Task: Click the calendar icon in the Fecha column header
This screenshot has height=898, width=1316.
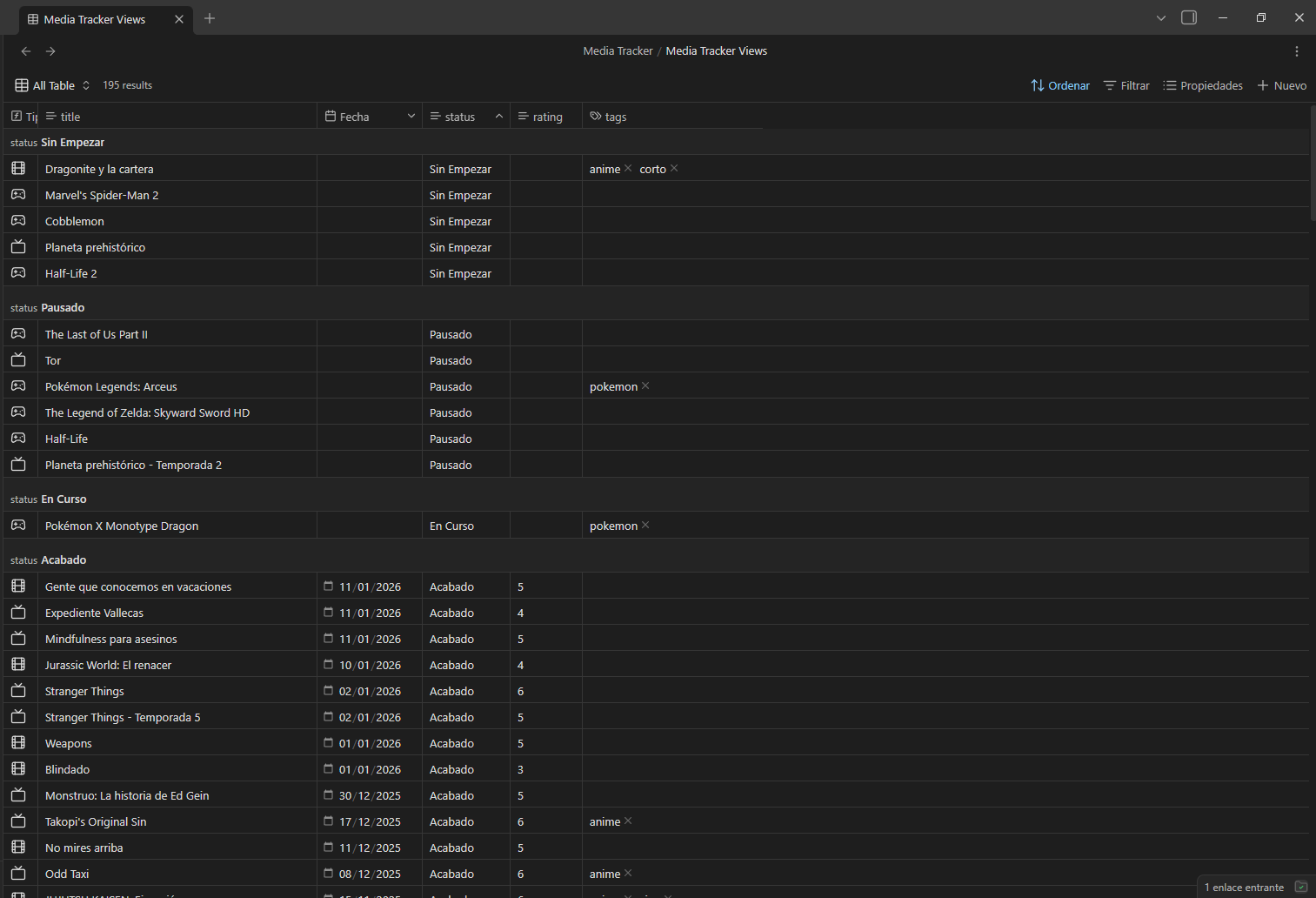Action: pos(330,115)
